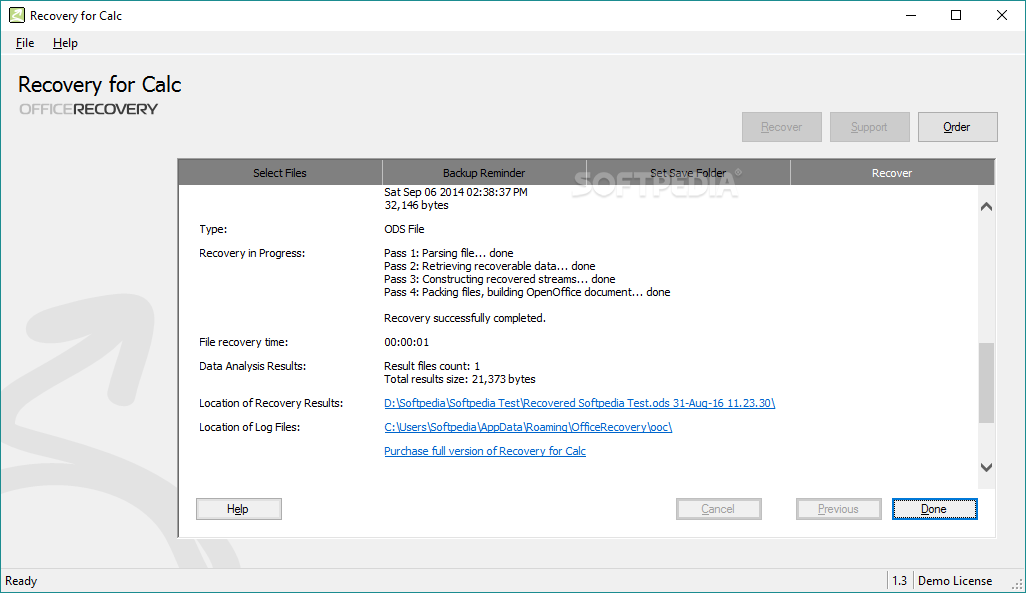Open the recovery results folder link
Image resolution: width=1026 pixels, height=593 pixels.
pyautogui.click(x=579, y=403)
